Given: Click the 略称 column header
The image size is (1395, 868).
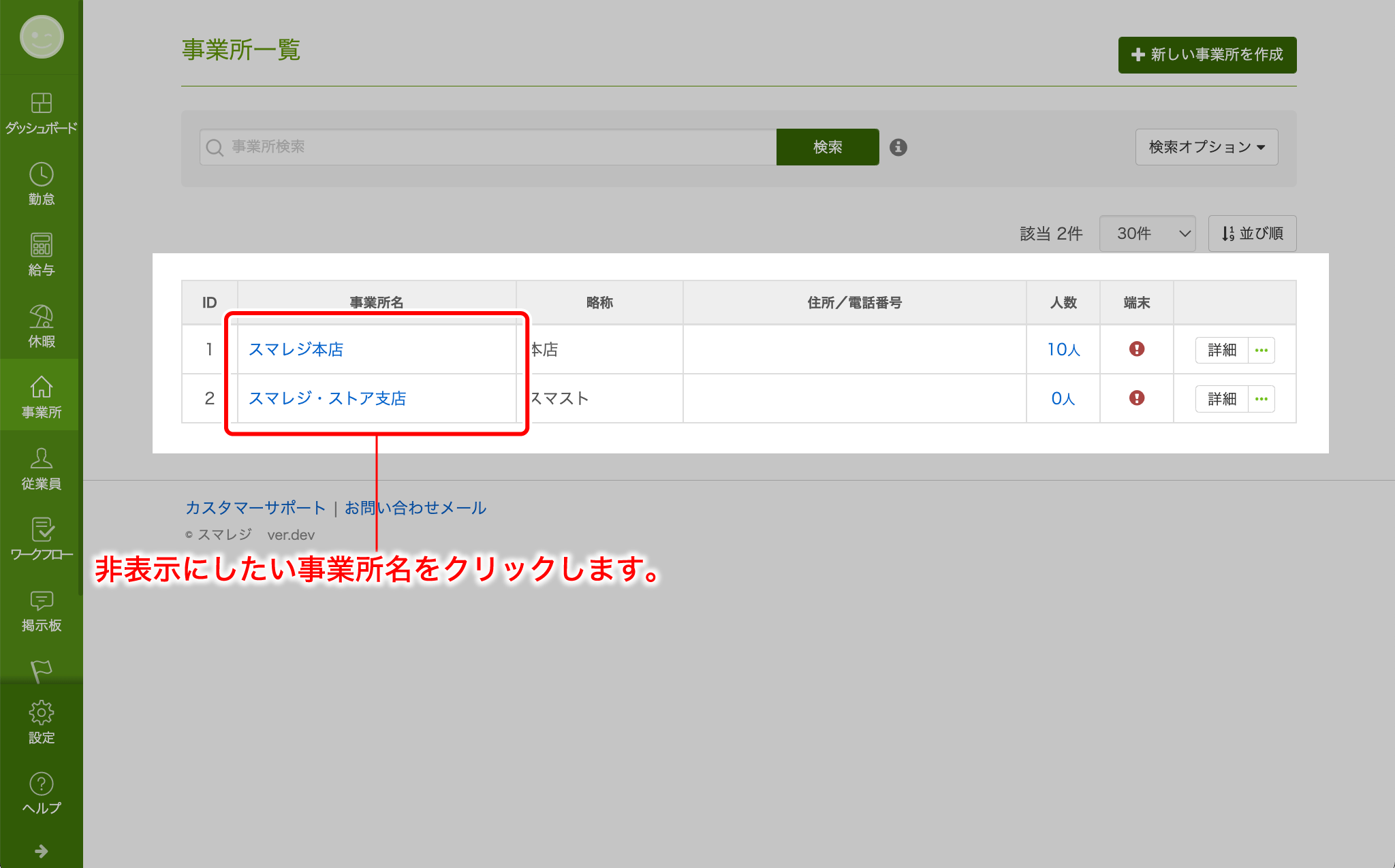Looking at the screenshot, I should coord(599,302).
